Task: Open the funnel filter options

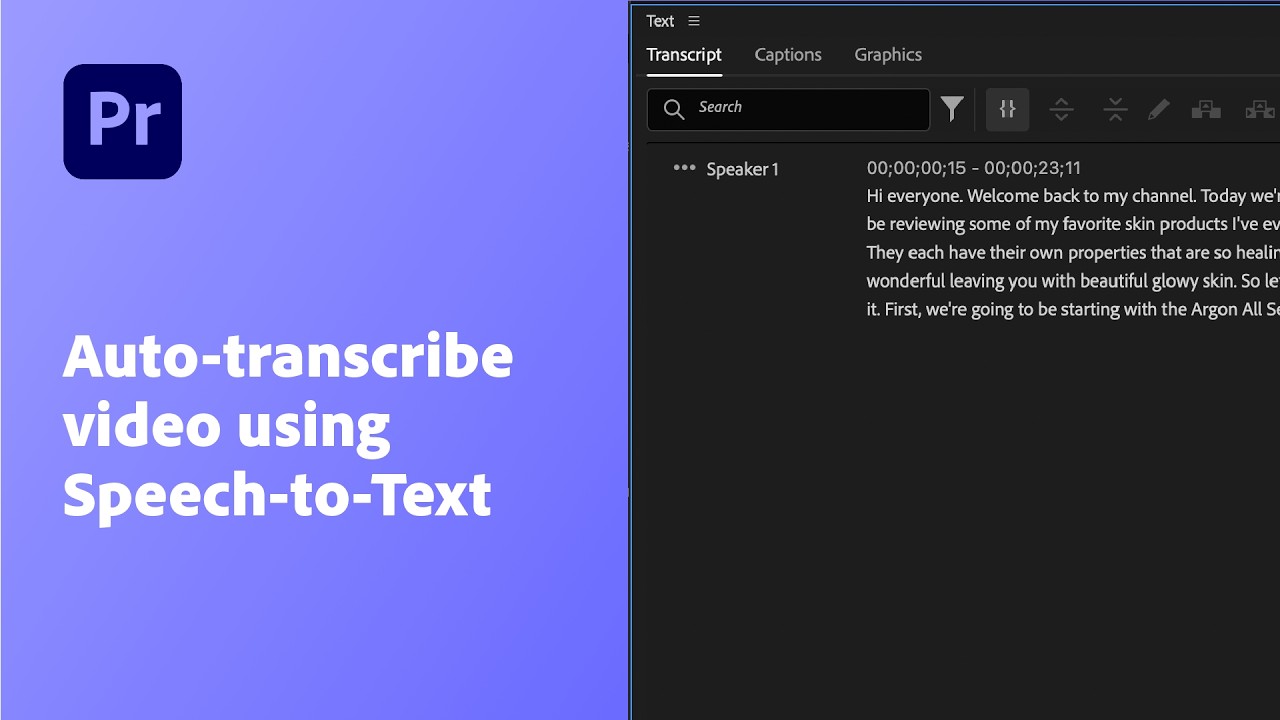Action: tap(952, 108)
